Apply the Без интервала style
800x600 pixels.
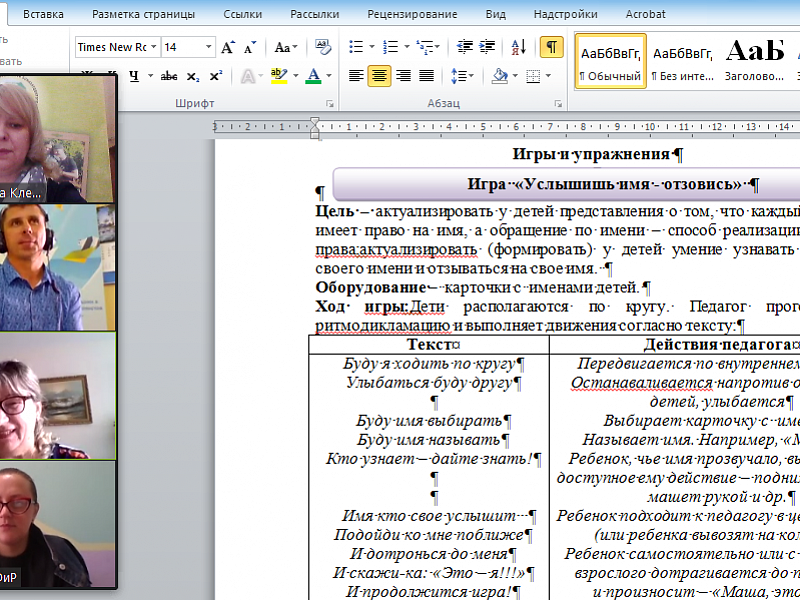[682, 62]
